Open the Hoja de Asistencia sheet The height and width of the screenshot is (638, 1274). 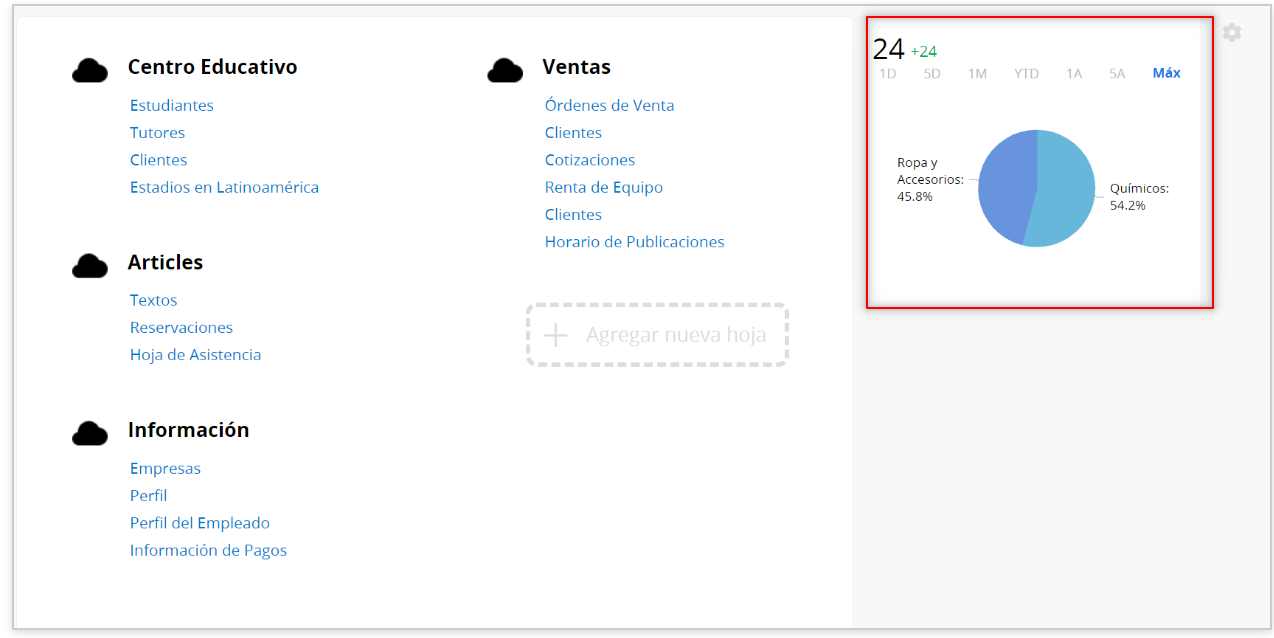click(195, 354)
